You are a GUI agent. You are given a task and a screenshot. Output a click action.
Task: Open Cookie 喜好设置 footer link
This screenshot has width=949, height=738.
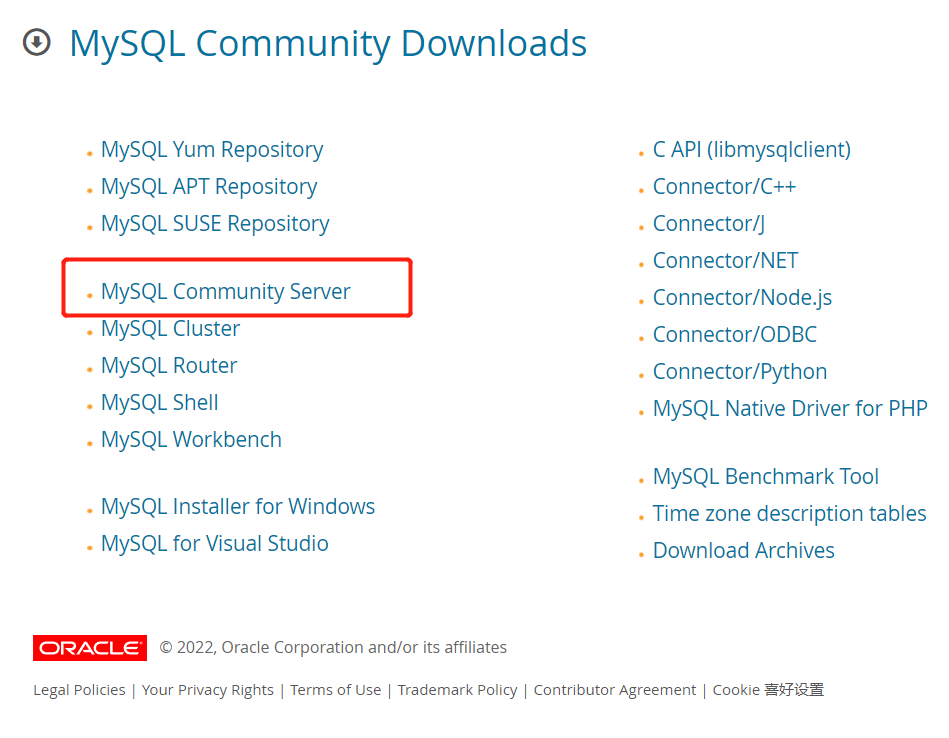[768, 690]
